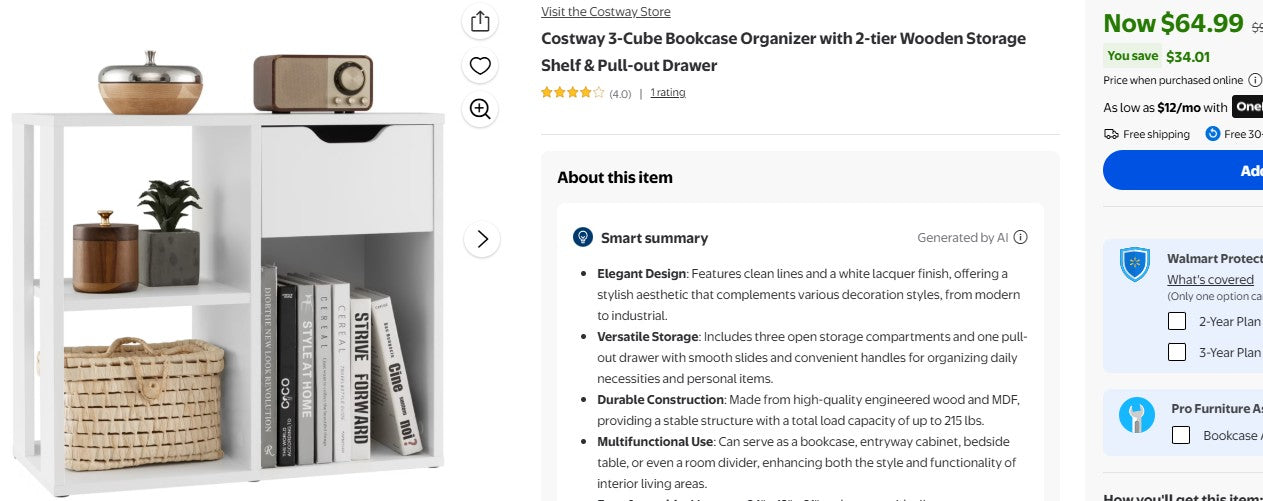Open image zoom with magnifier icon
Viewport: 1263px width, 501px height.
click(480, 109)
